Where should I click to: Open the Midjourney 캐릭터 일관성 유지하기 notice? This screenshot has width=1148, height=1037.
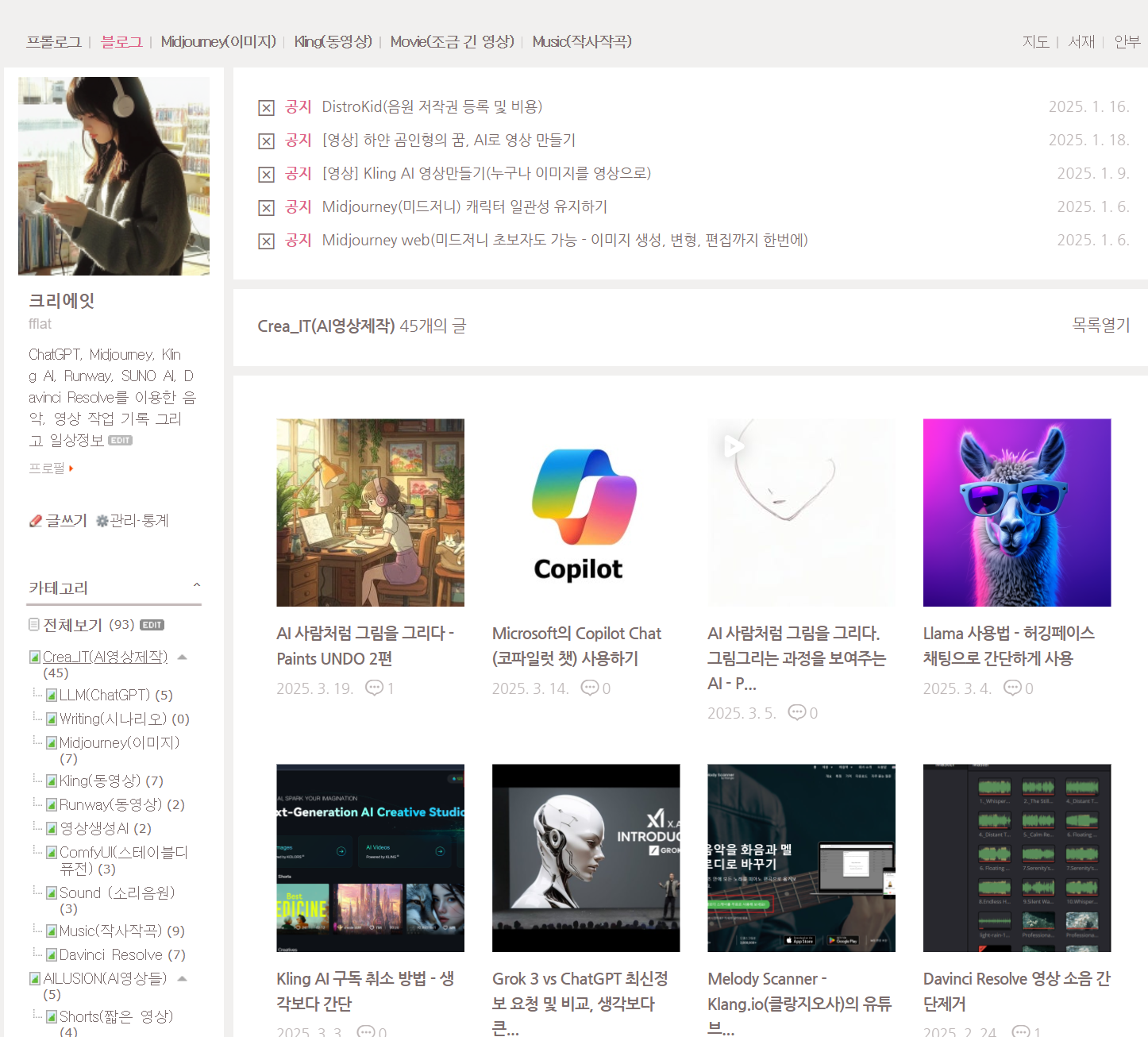464,206
